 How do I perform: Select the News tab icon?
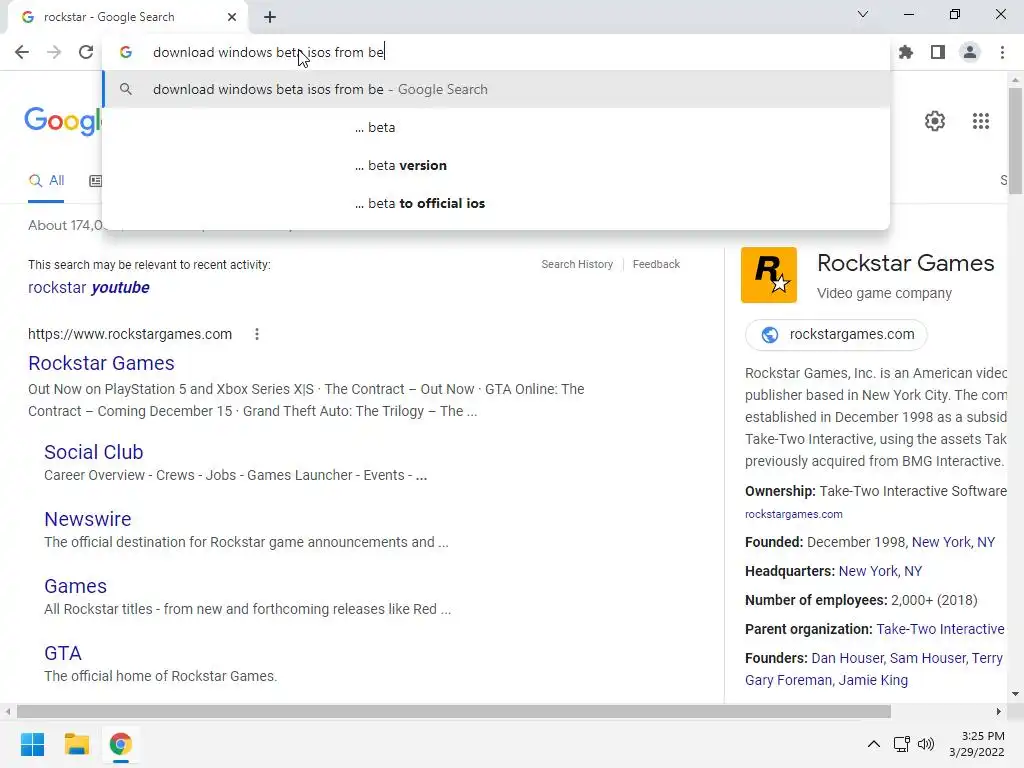[x=95, y=181]
